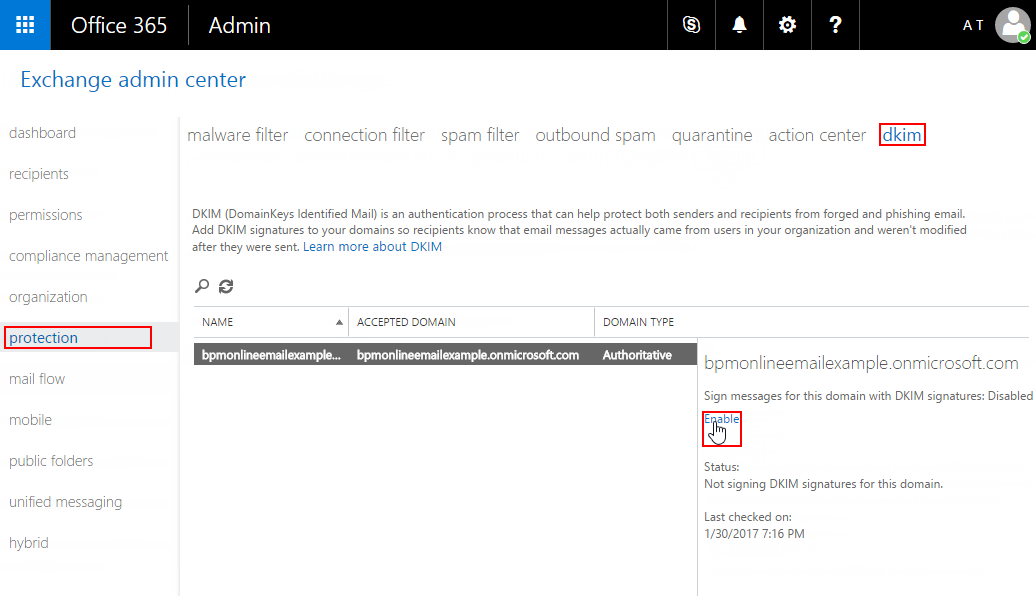Switch to the spam filter tab

[479, 134]
